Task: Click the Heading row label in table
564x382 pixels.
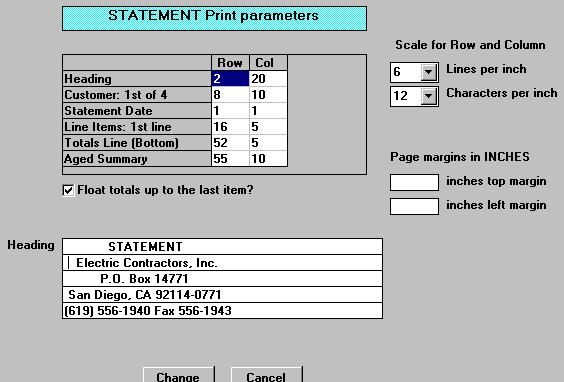Action: pos(137,79)
